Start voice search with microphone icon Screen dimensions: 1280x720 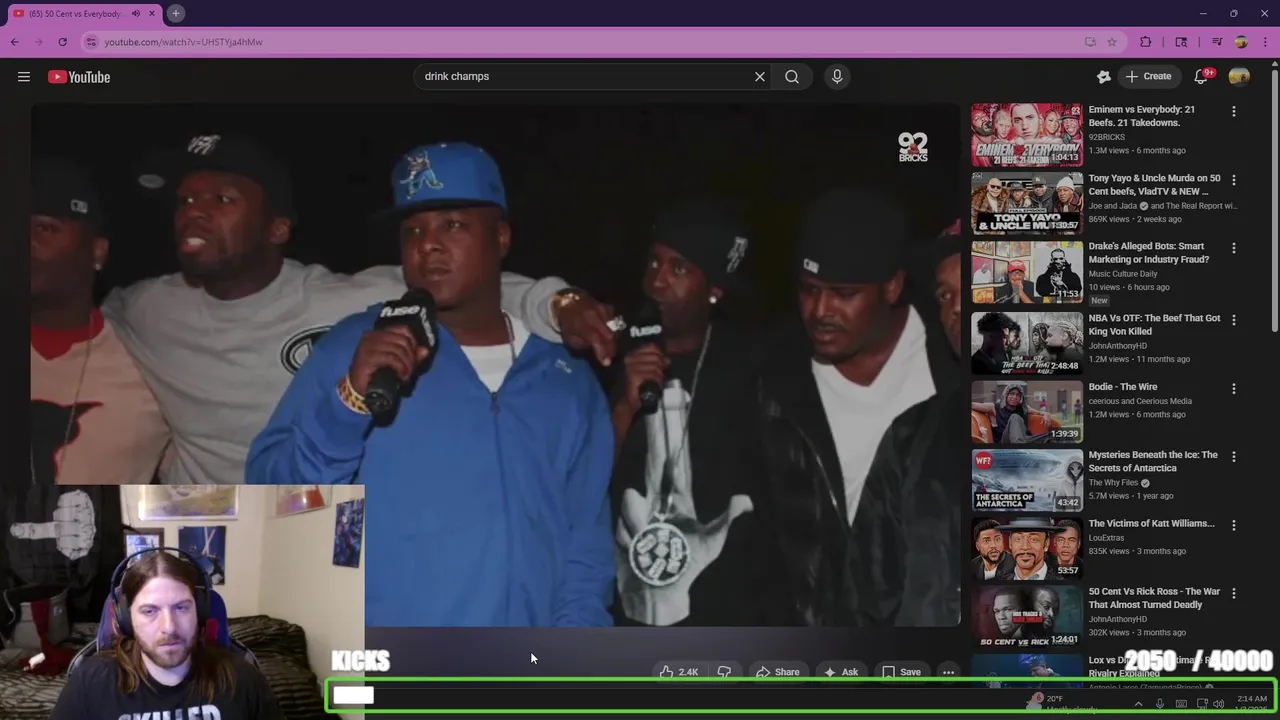[x=837, y=77]
